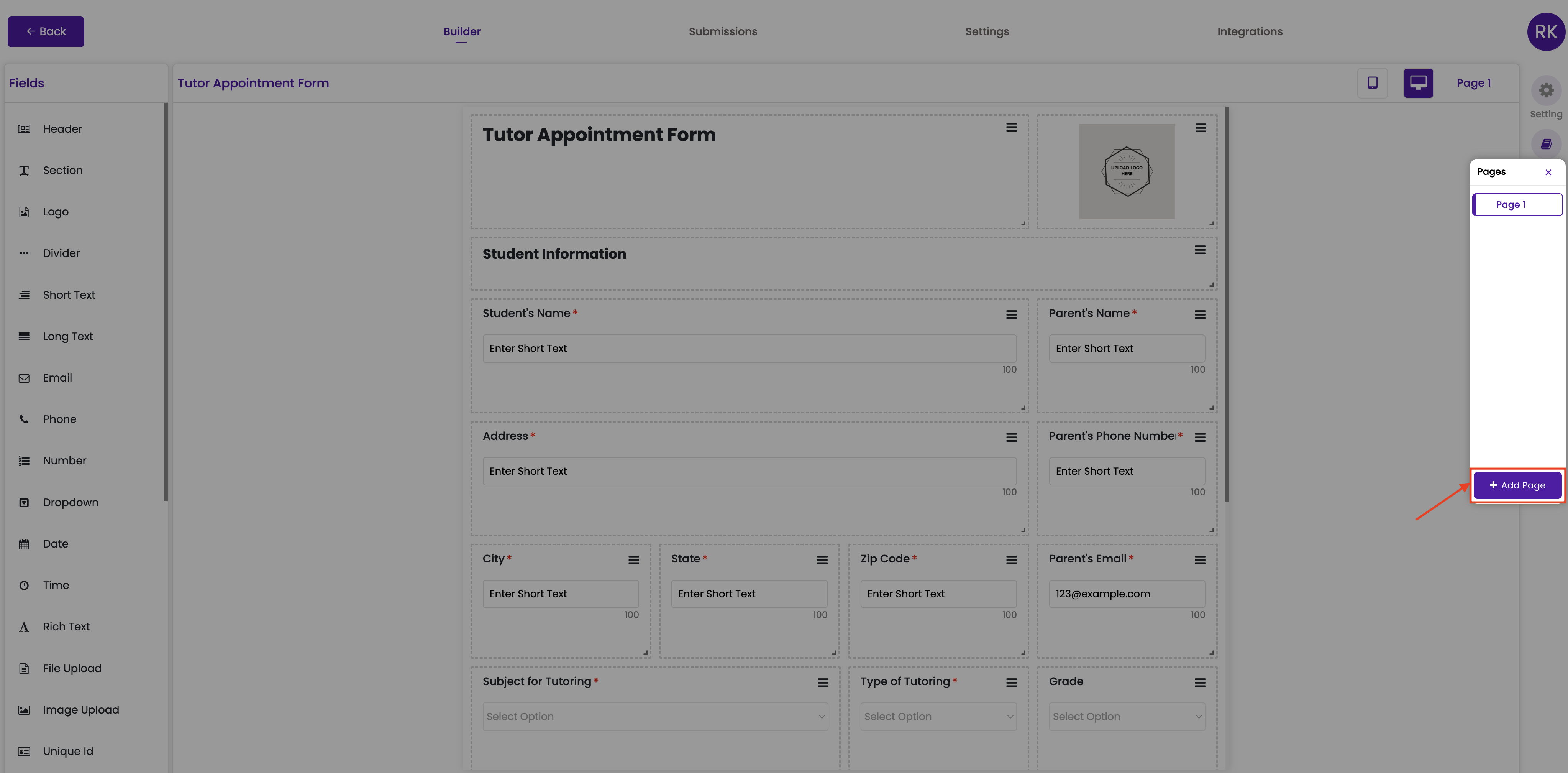Click the City text input
1568x773 pixels.
pyautogui.click(x=561, y=594)
